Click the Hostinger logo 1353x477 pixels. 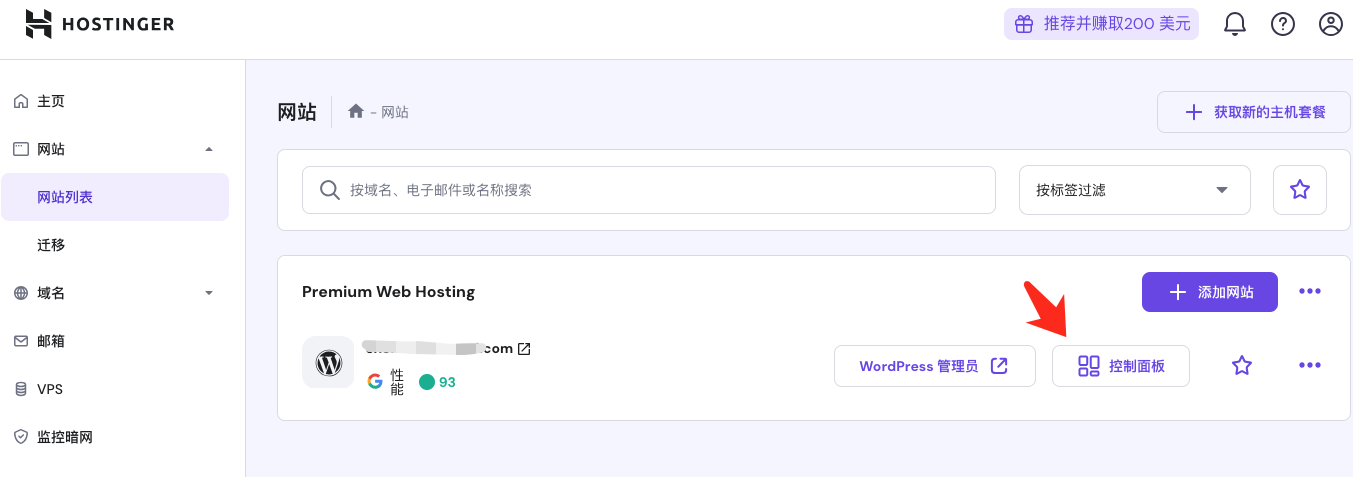pos(100,24)
